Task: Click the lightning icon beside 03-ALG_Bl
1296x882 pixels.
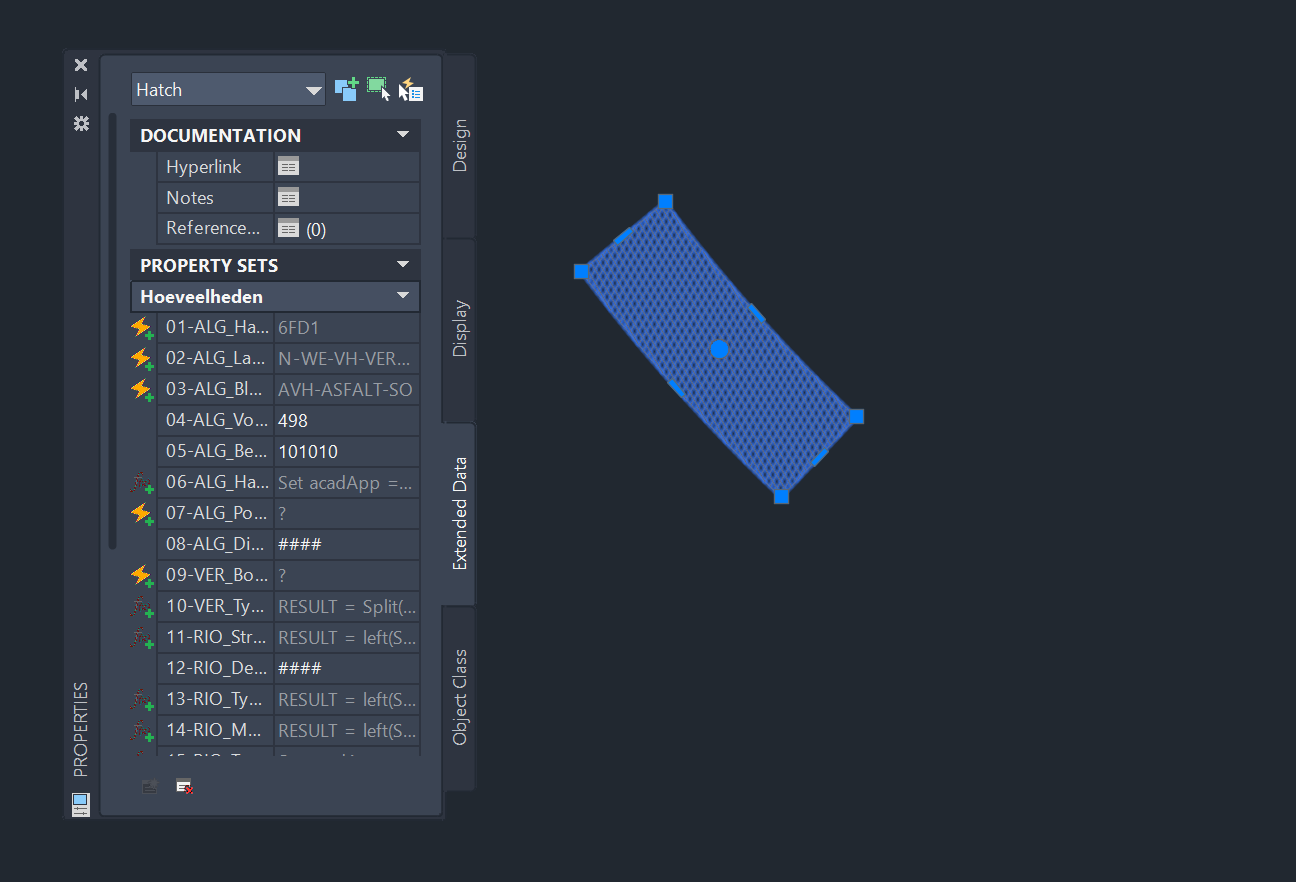Action: pos(142,389)
